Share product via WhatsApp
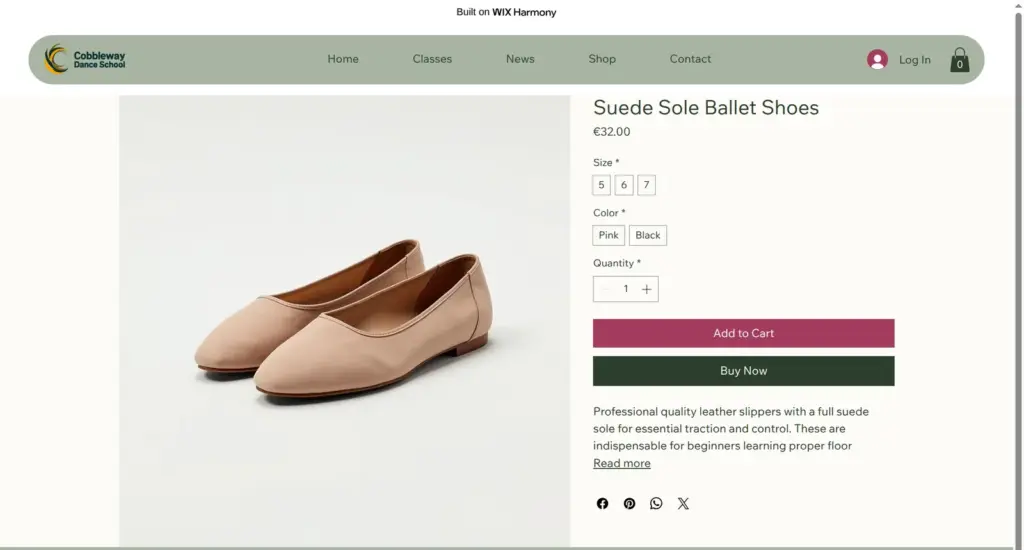This screenshot has height=550, width=1024. (656, 503)
